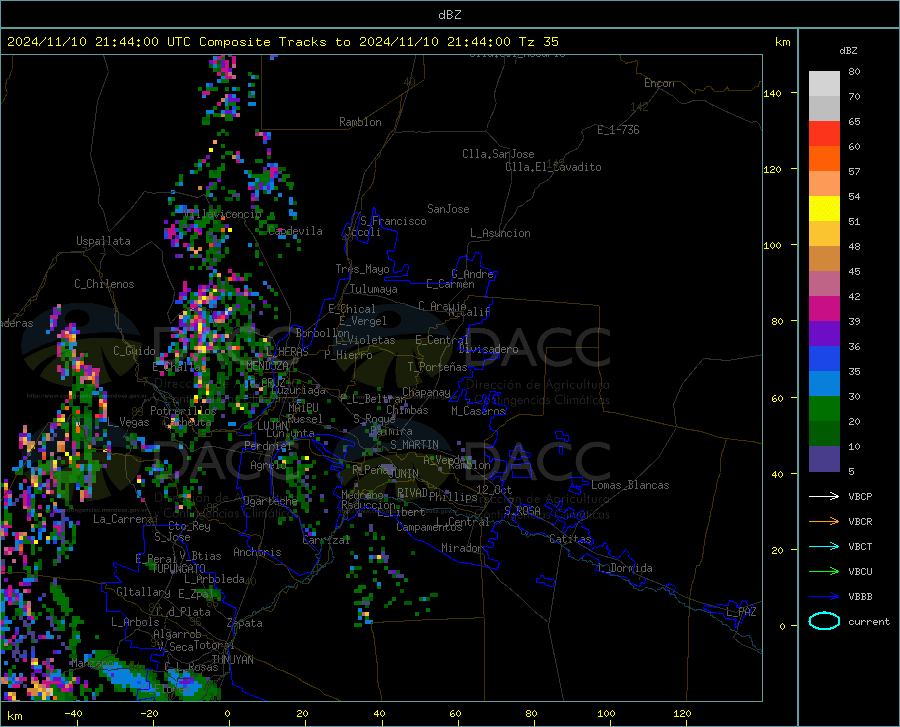The image size is (900, 727).
Task: Click the 140 tick on the vertical axis
Action: click(772, 93)
